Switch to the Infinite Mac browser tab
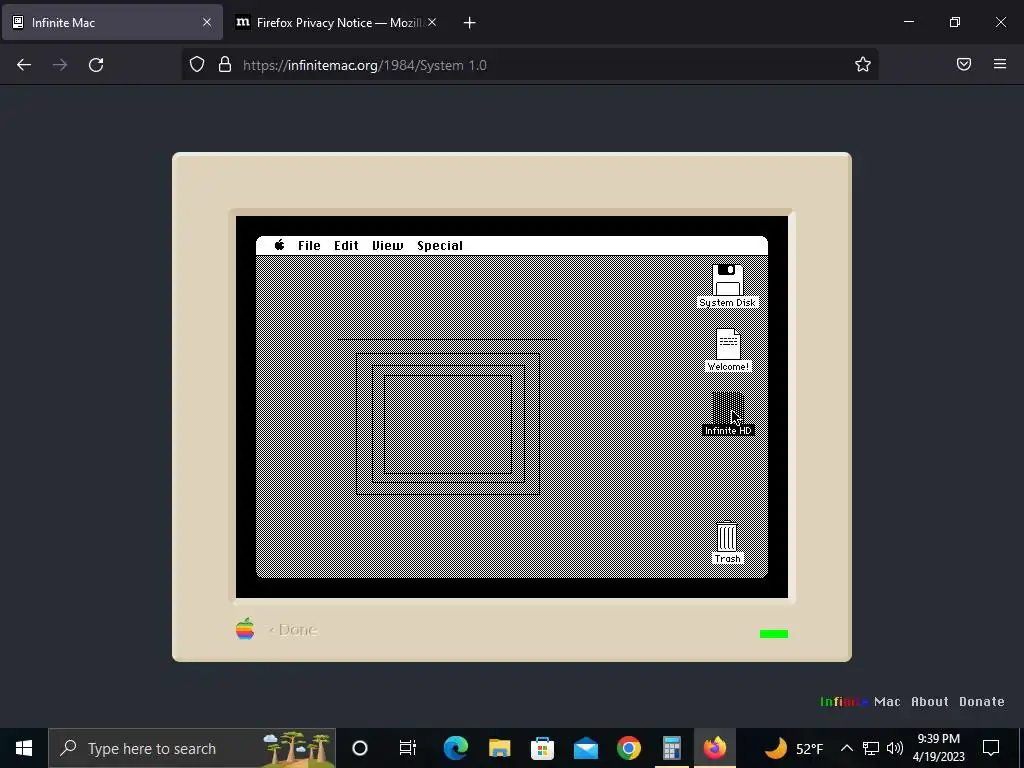The height and width of the screenshot is (768, 1024). [x=112, y=22]
